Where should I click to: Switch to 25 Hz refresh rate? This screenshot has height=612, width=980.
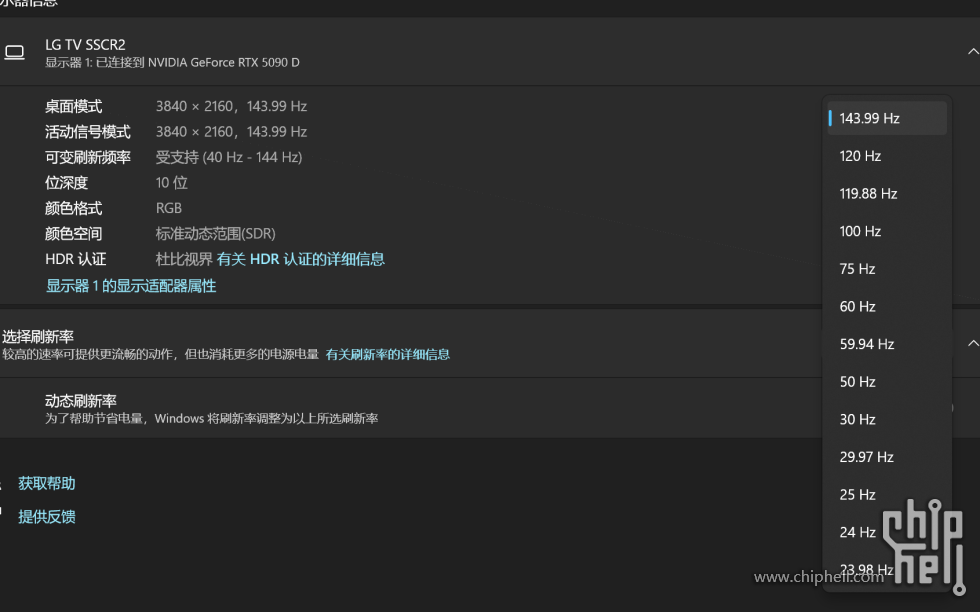[857, 495]
